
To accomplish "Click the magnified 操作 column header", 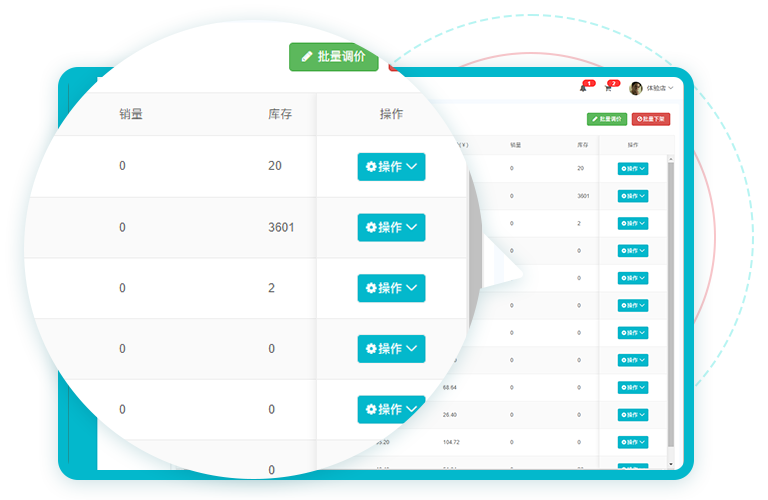I will 391,114.
